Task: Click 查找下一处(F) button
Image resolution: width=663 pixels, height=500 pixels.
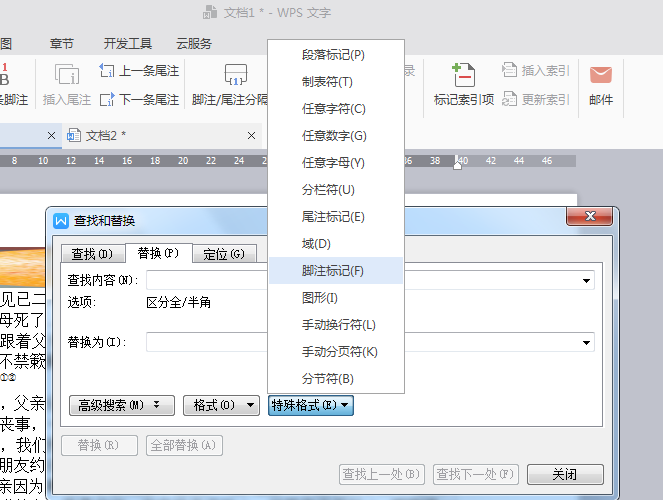Action: (476, 475)
